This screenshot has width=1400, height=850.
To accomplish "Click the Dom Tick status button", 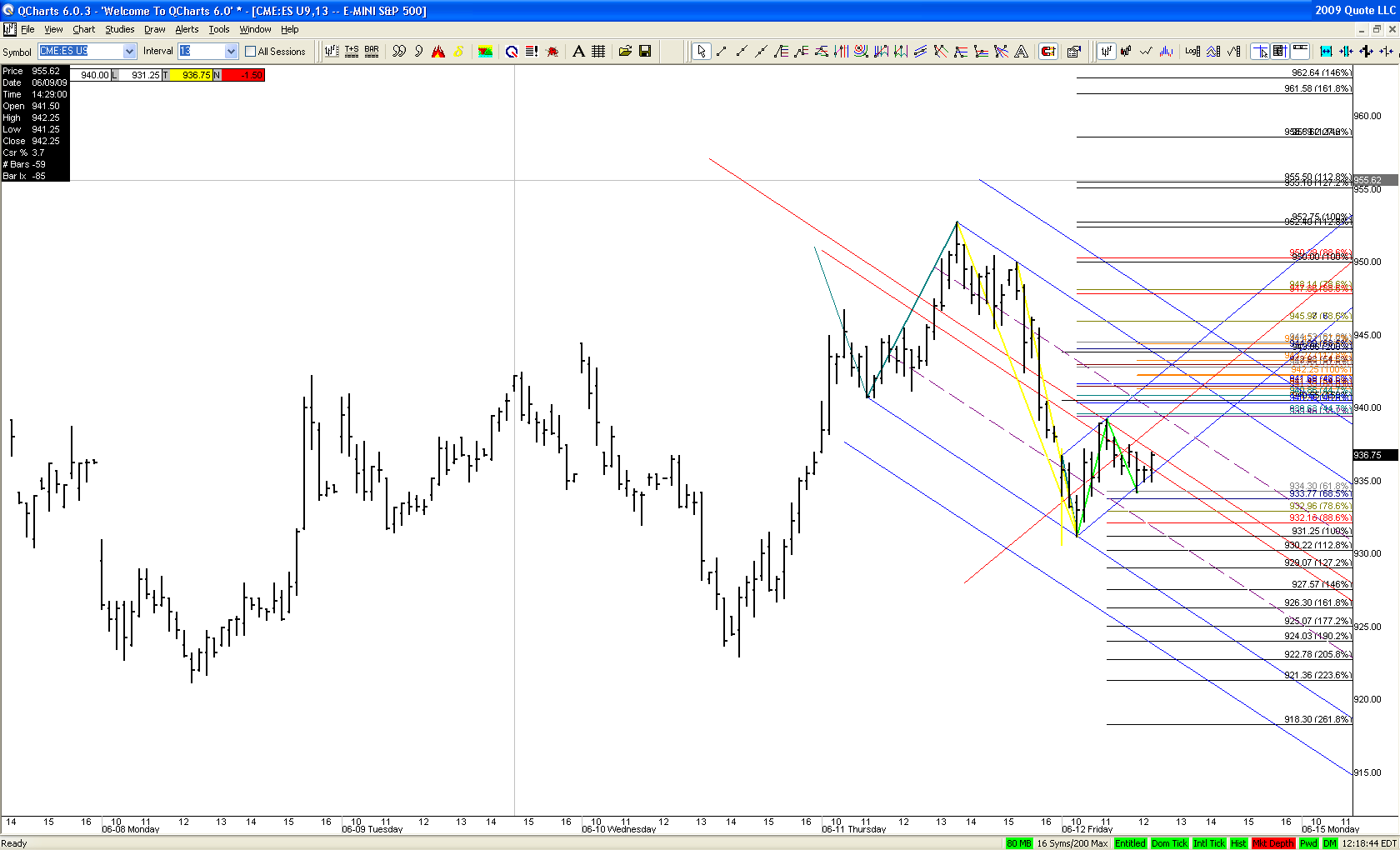I will (1169, 843).
